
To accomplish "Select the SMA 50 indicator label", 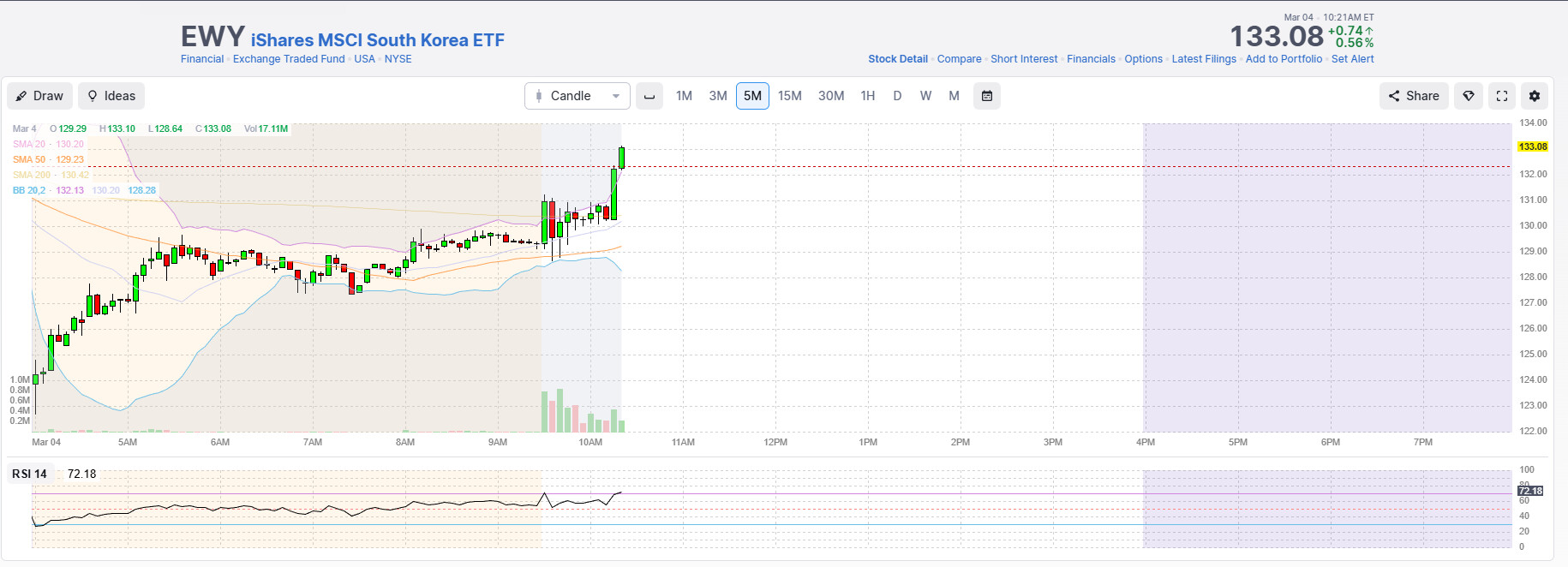I will [29, 159].
